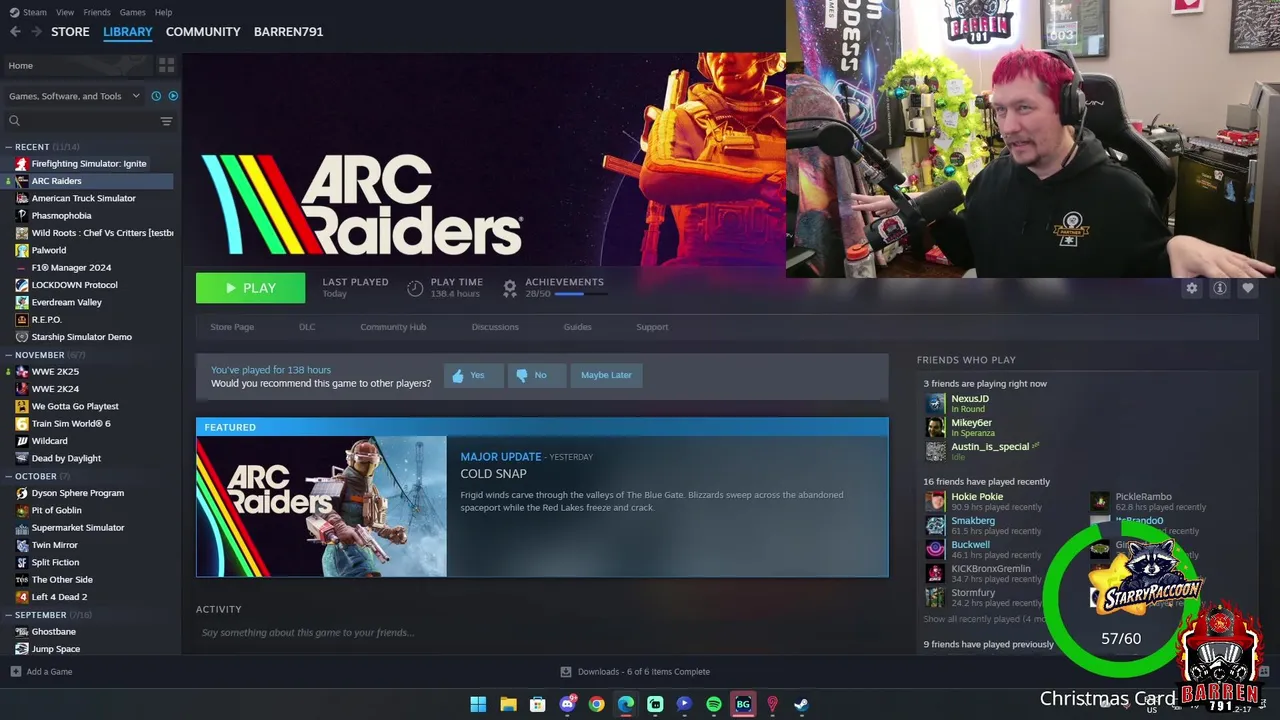
Task: Open the Support link
Action: pos(652,327)
